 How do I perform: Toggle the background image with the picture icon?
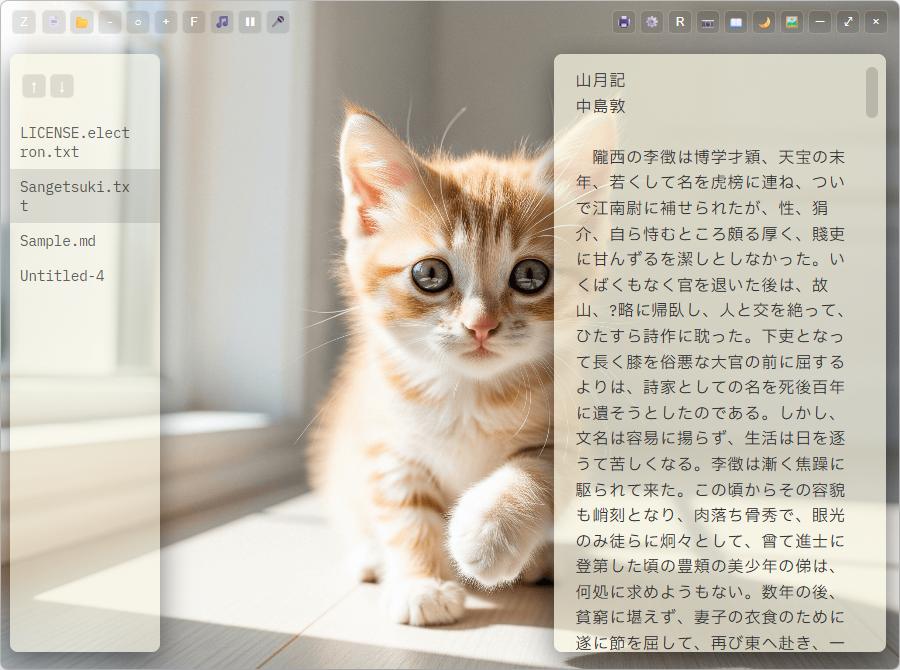[791, 21]
